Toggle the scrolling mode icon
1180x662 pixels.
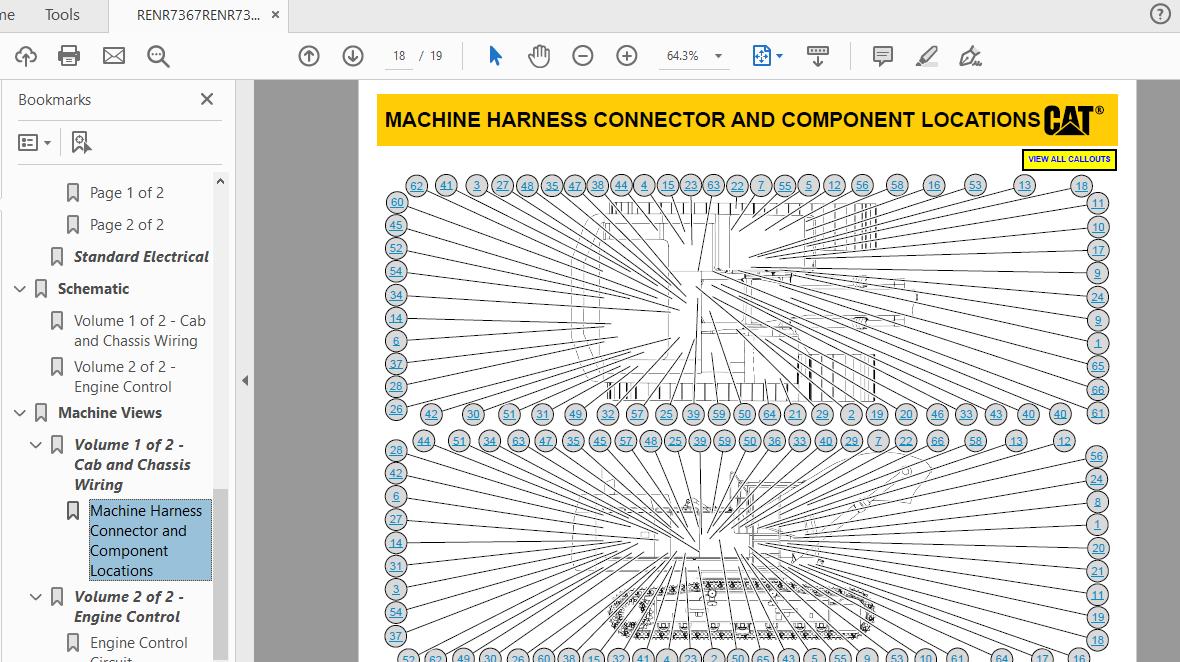click(818, 56)
